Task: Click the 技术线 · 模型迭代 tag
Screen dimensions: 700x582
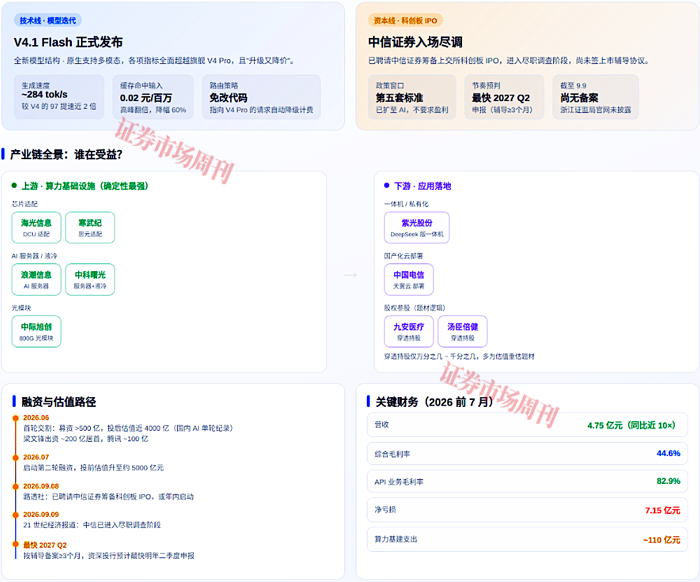Action: pos(48,21)
